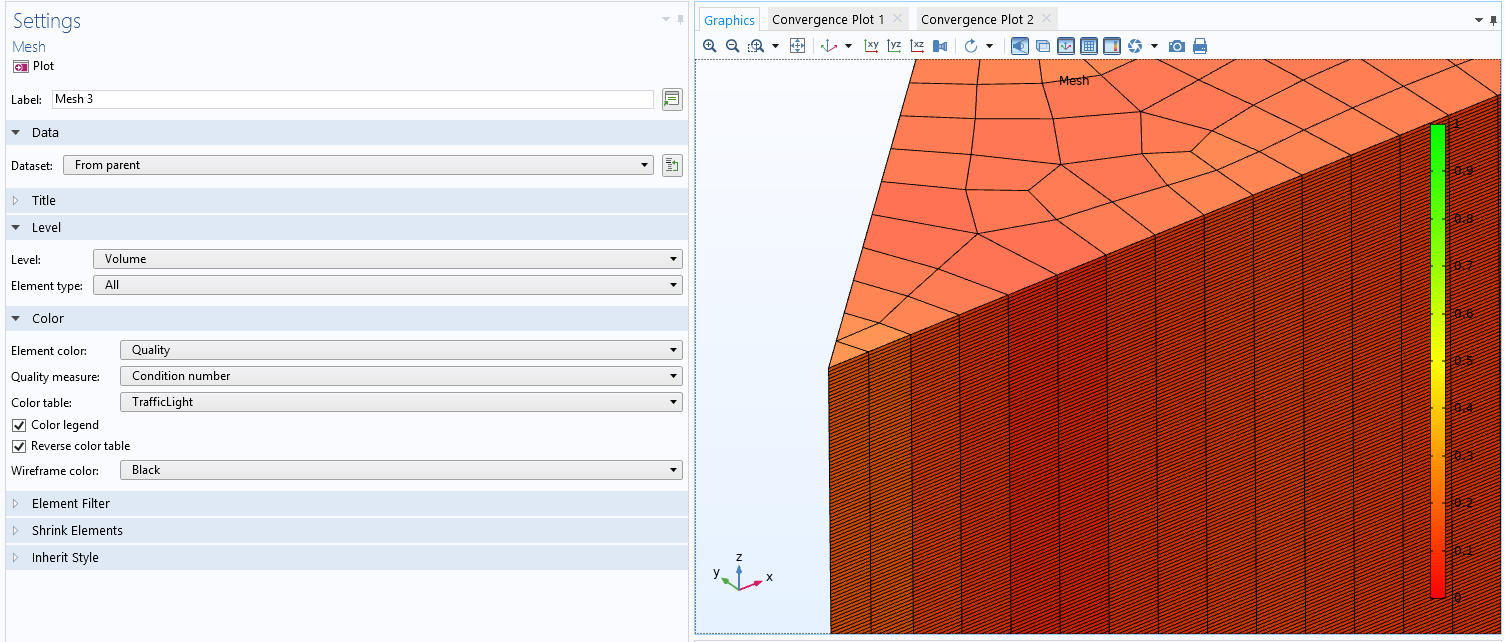Toggle the grid display button
This screenshot has width=1505, height=642.
(x=1089, y=46)
